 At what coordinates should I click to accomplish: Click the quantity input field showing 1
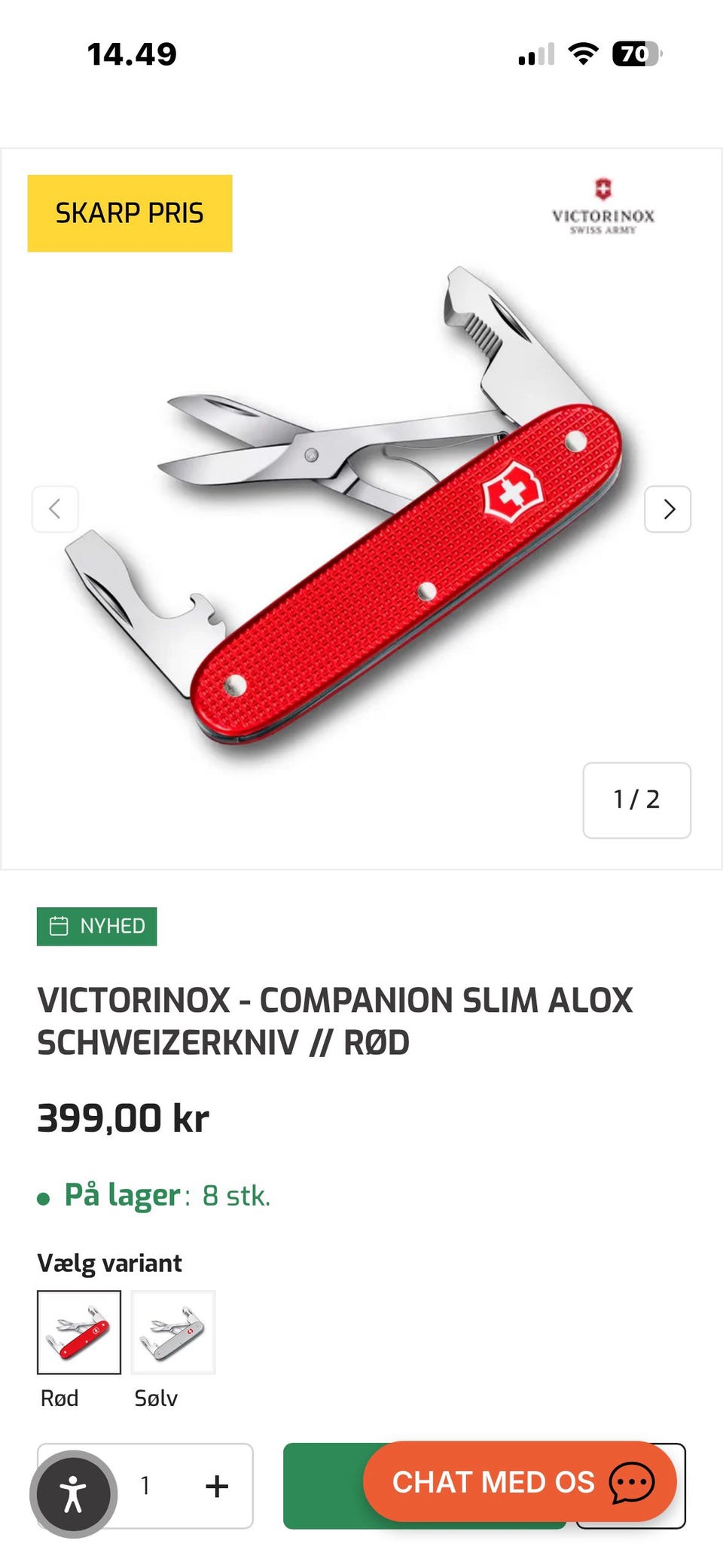coord(145,1486)
